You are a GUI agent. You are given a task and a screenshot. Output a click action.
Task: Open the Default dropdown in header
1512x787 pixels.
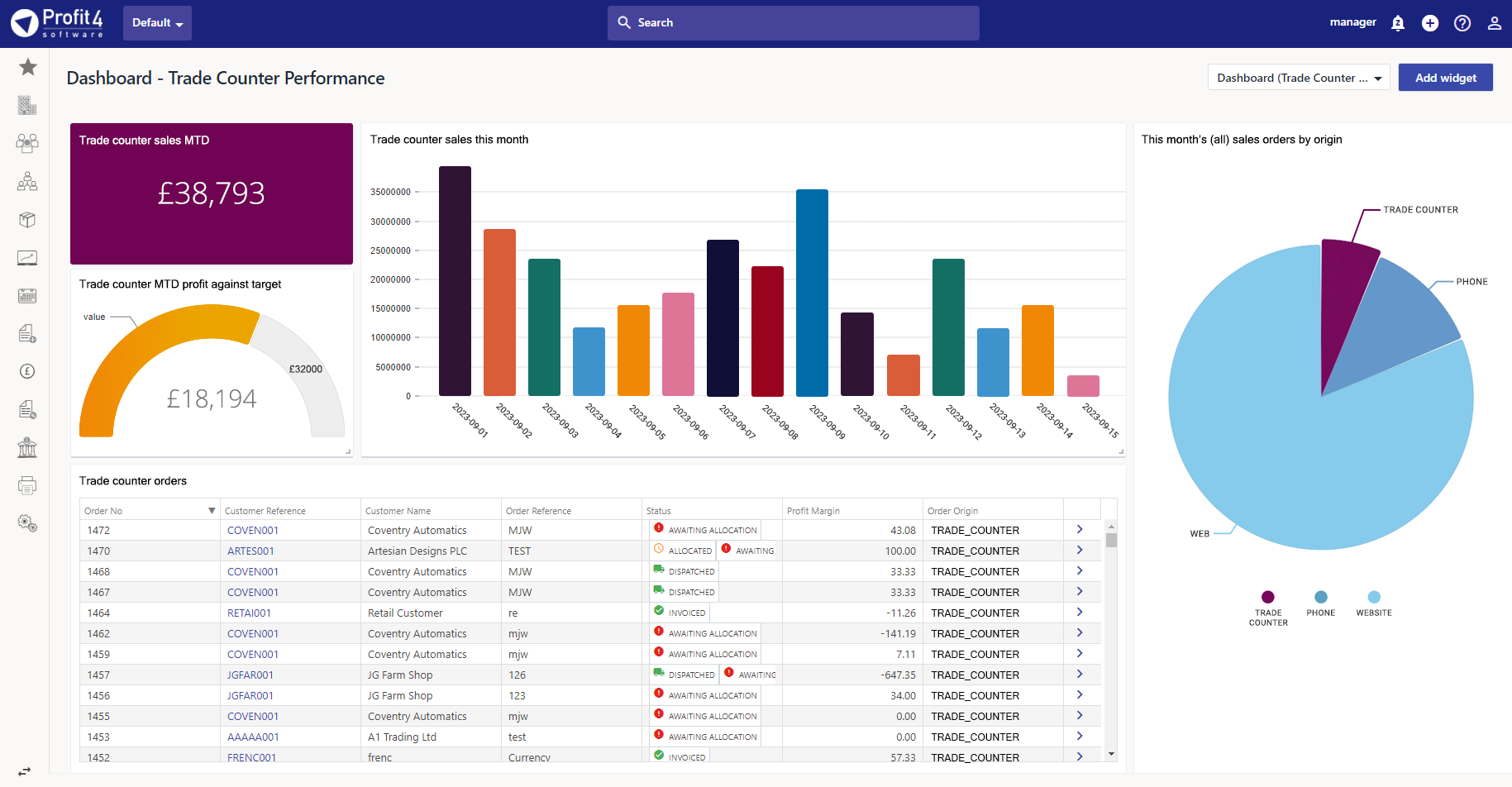(x=157, y=23)
